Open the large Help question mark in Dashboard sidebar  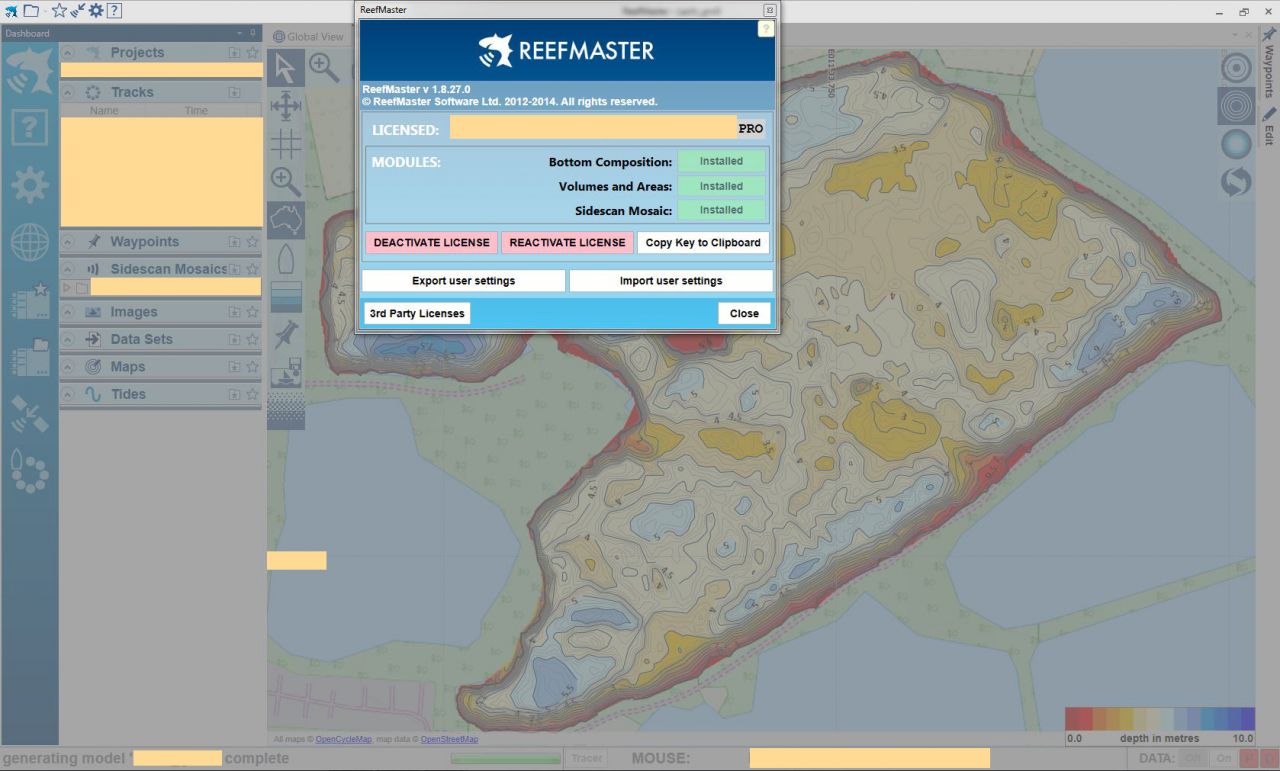[x=29, y=128]
